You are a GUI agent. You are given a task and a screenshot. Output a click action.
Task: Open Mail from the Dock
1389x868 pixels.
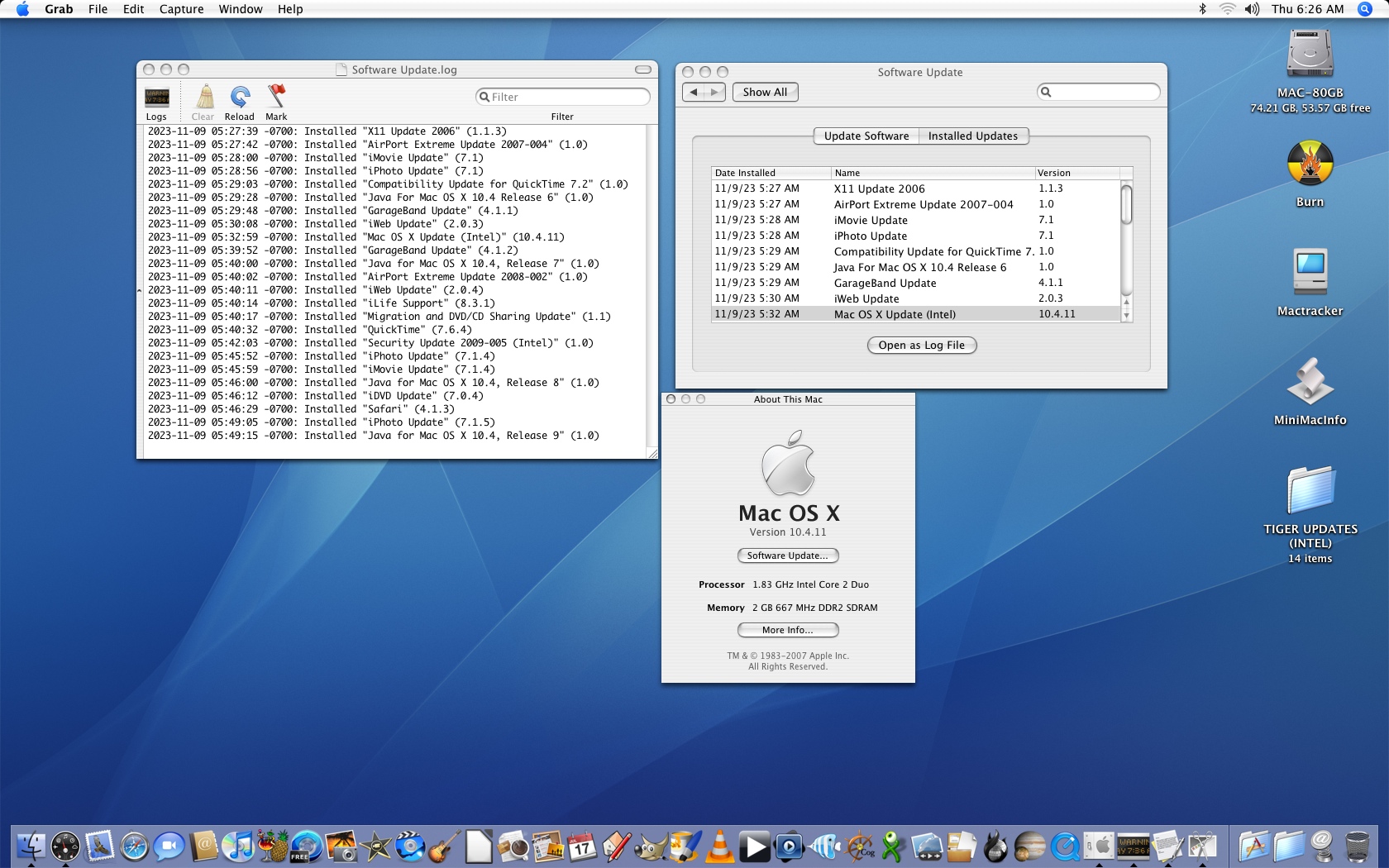100,846
